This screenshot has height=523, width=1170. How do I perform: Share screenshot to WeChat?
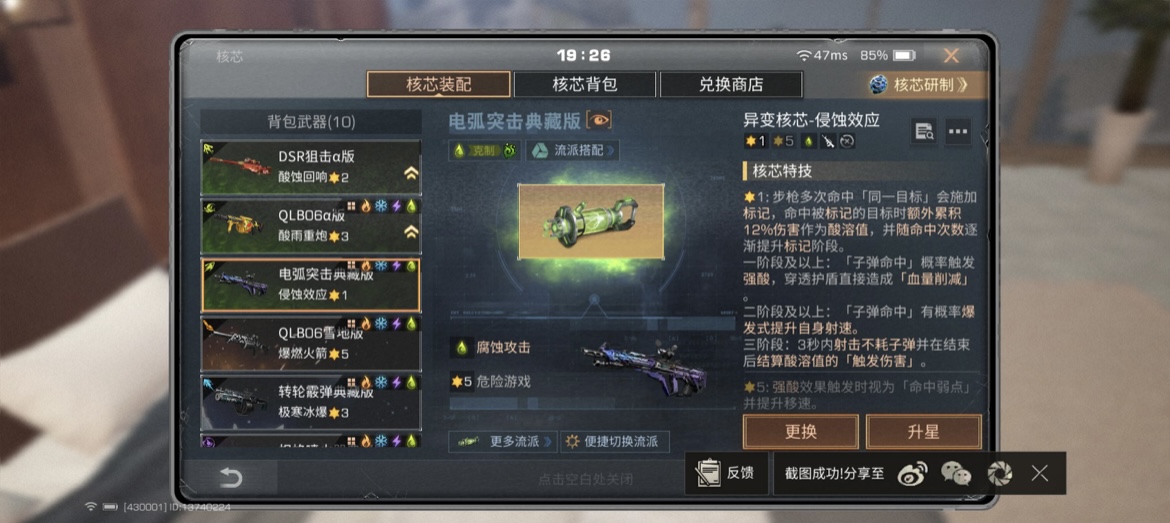[x=956, y=473]
